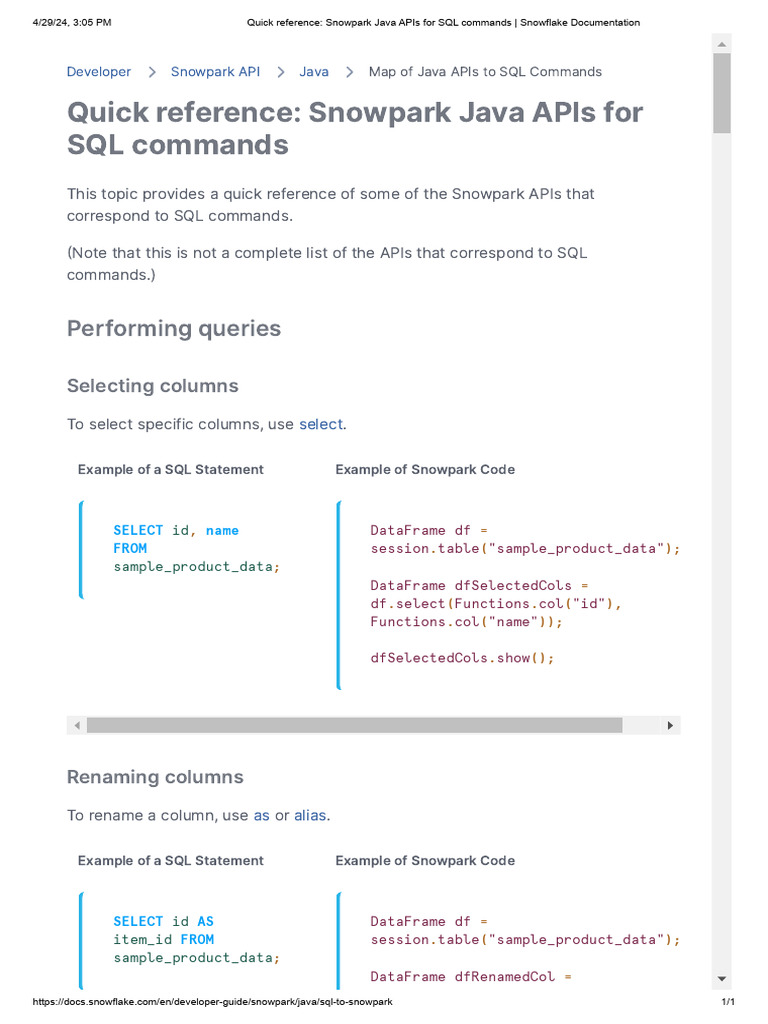Image resolution: width=768 pixels, height=1024 pixels.
Task: Click the vertical scrollbar's up arrow
Action: (x=721, y=44)
